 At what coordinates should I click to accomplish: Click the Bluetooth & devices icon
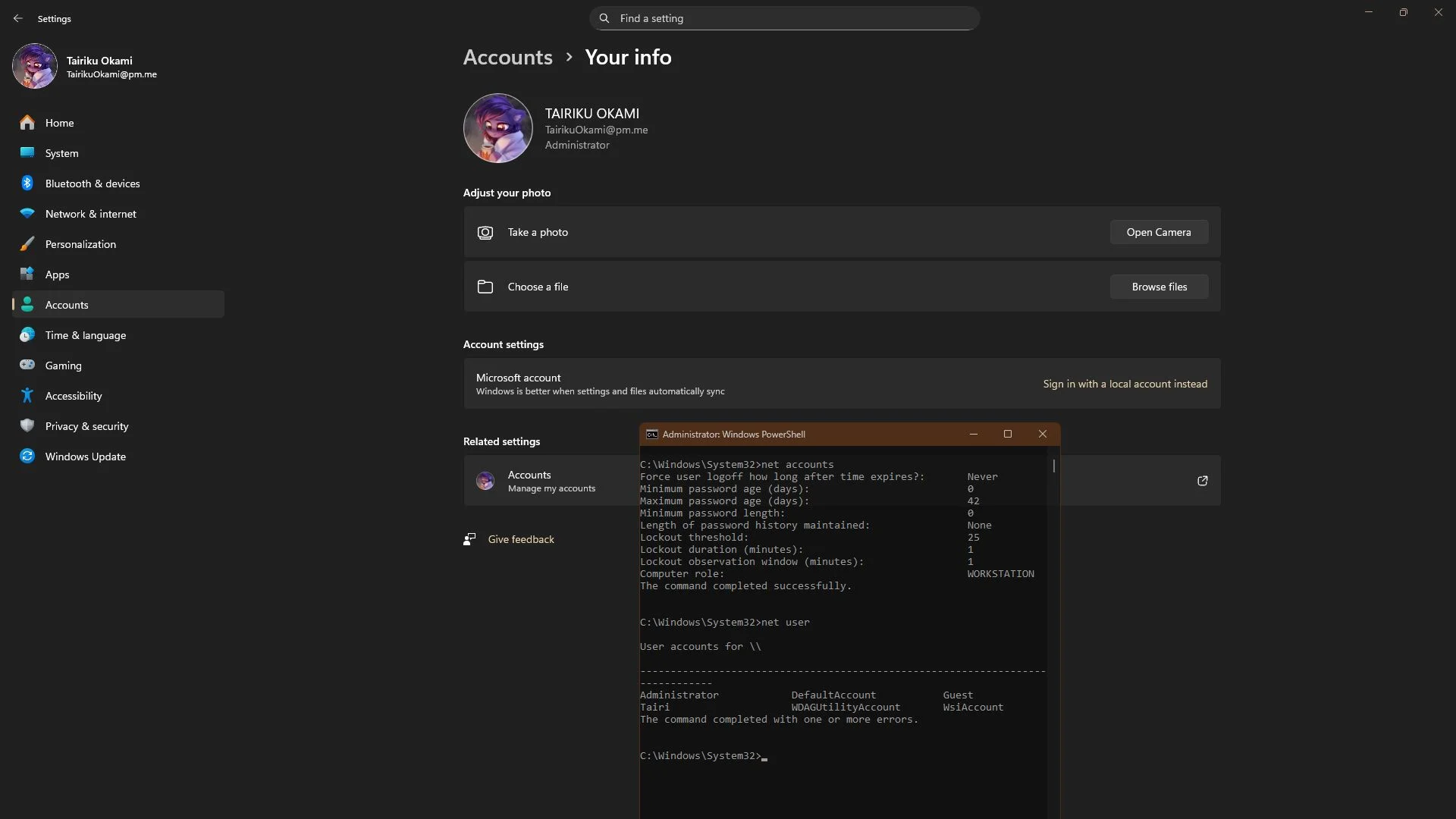point(27,184)
